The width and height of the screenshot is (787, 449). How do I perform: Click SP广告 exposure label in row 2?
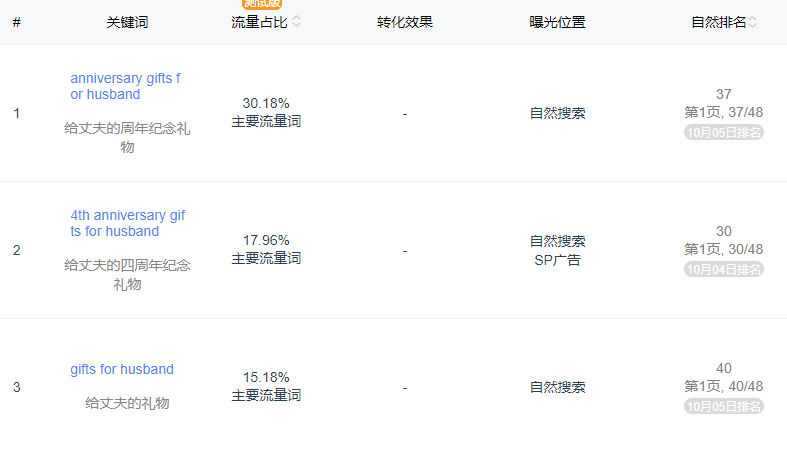coord(557,260)
